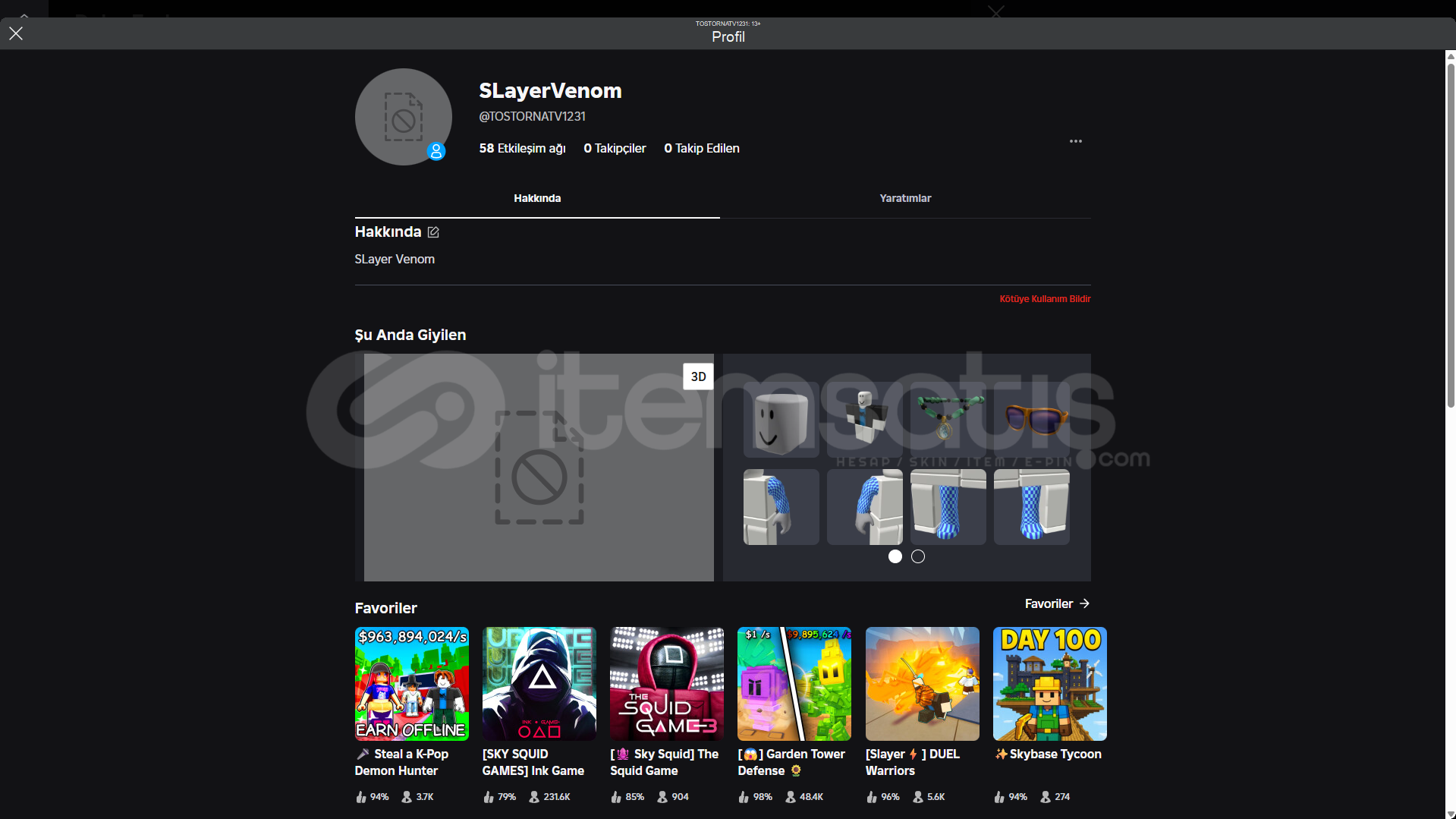The width and height of the screenshot is (1456, 819).
Task: Select the blocky avatar body item
Action: (x=864, y=420)
